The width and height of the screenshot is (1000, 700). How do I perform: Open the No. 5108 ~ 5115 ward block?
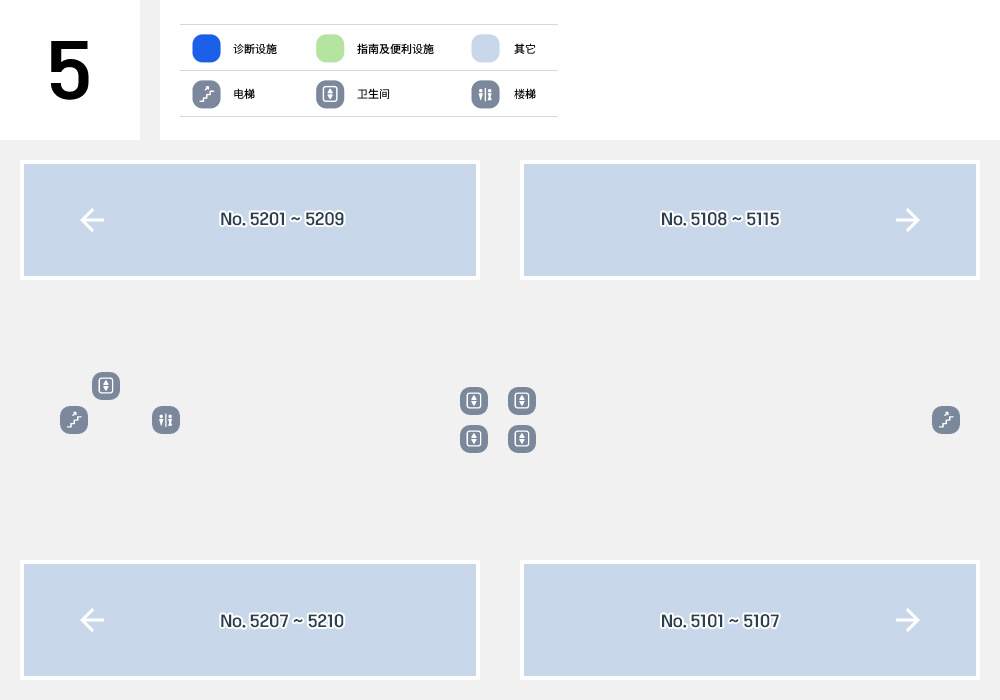(x=750, y=220)
